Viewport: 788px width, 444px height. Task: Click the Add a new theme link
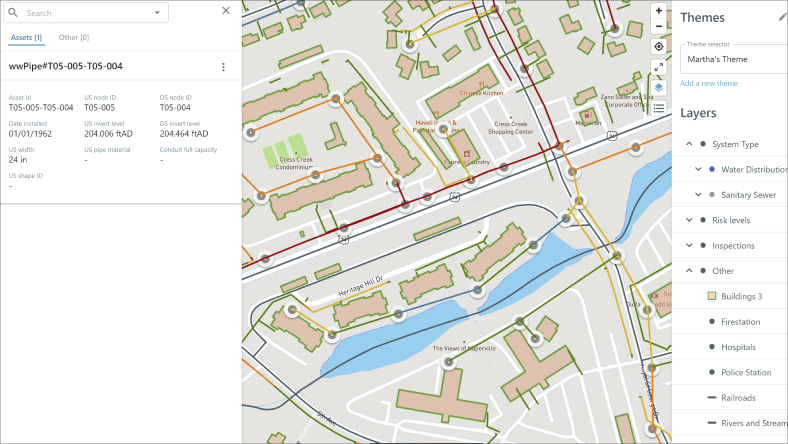click(709, 83)
